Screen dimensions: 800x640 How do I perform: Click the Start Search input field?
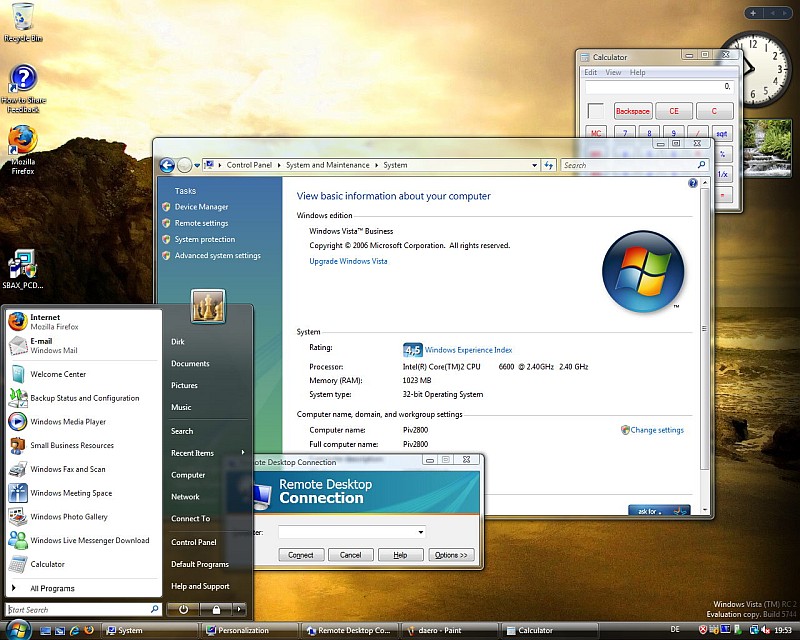point(78,609)
